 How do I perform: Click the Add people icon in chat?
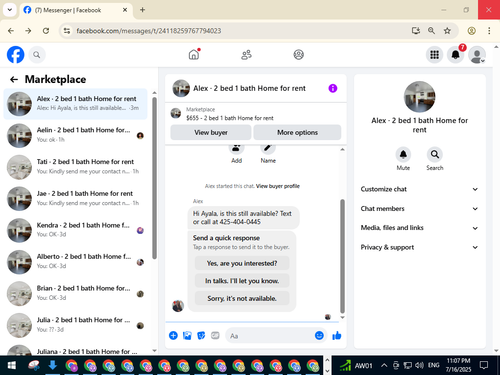[x=236, y=148]
